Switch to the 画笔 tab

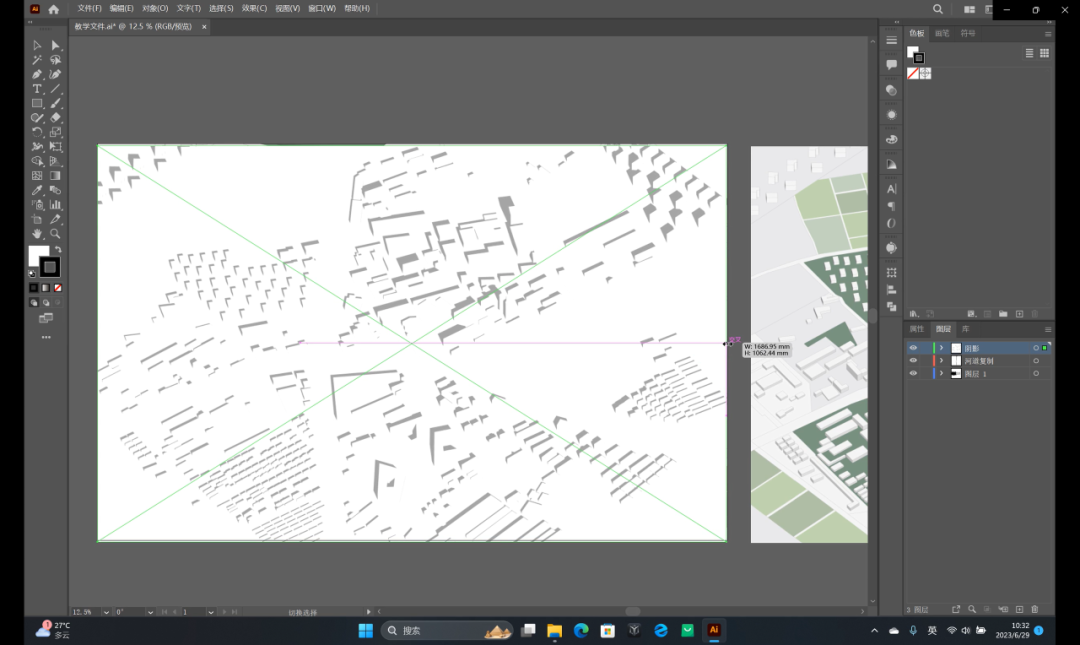pyautogui.click(x=942, y=33)
